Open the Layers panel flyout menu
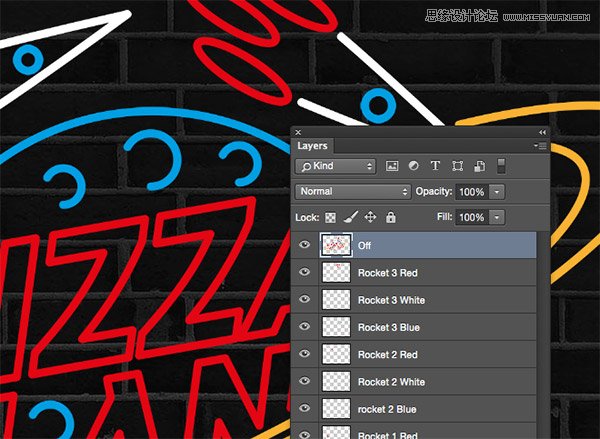600x439 pixels. (540, 146)
